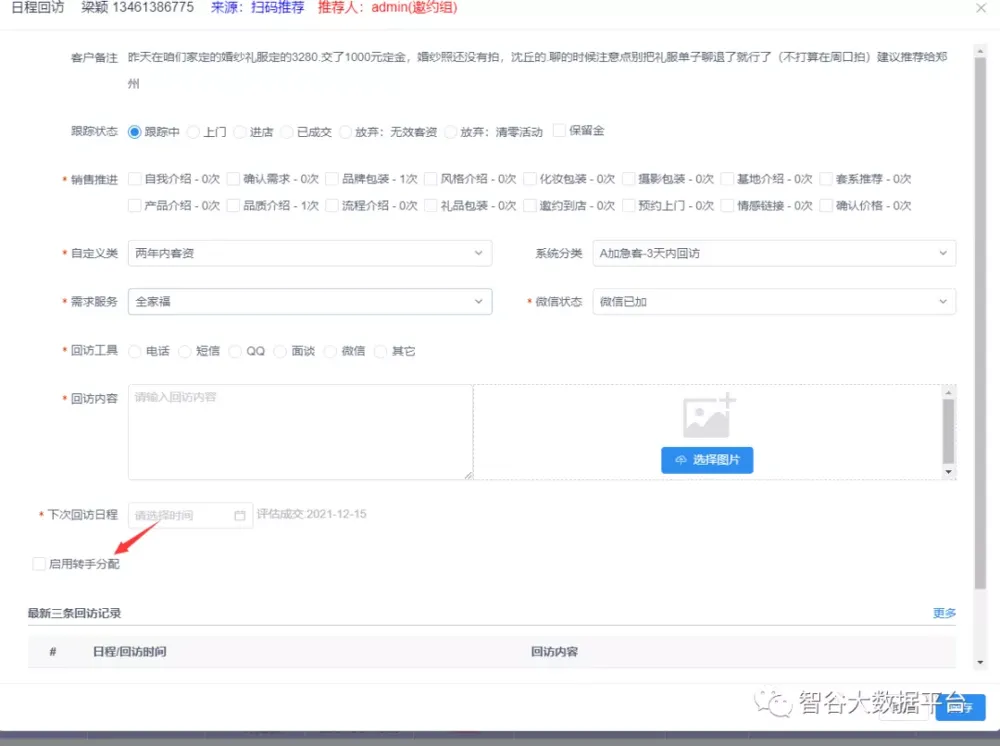Open the 自定义类 dropdown
This screenshot has height=746, width=1000.
[x=310, y=254]
